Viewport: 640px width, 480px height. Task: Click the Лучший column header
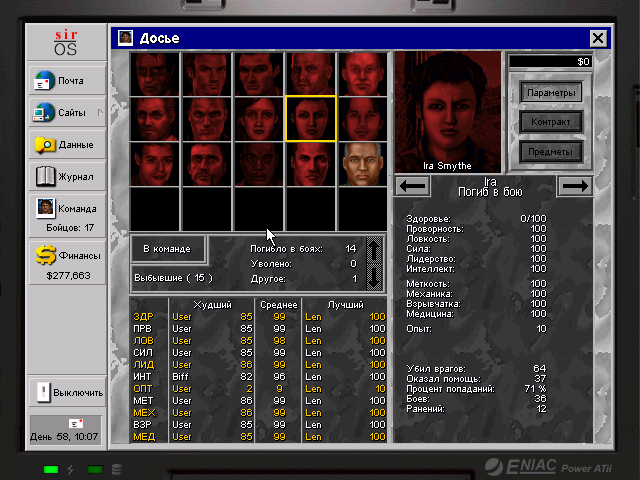(345, 305)
